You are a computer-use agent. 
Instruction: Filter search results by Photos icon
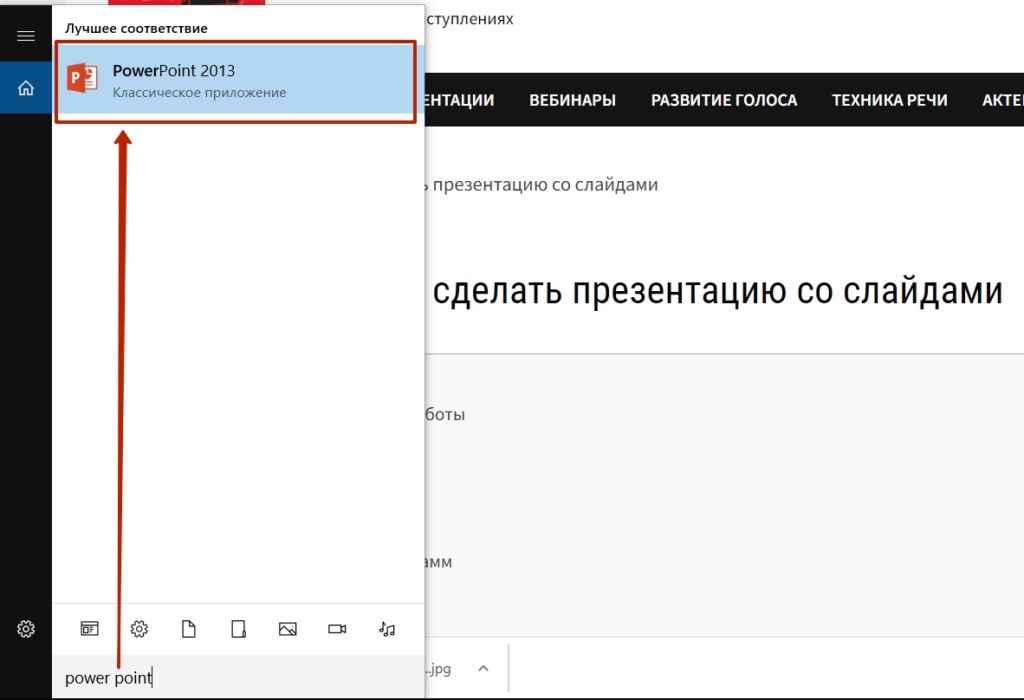pos(288,629)
